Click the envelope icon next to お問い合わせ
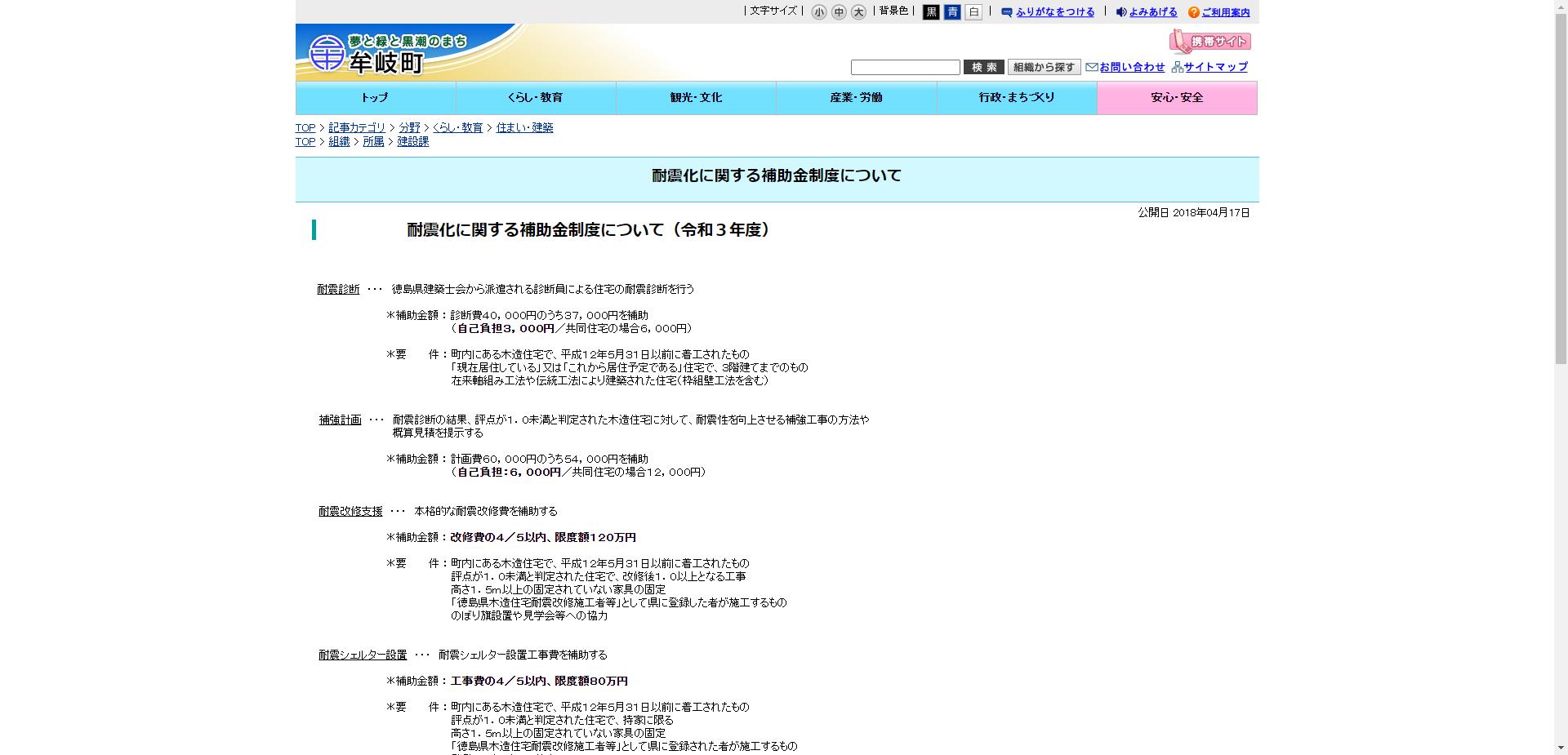The height and width of the screenshot is (755, 1568). click(x=1091, y=67)
